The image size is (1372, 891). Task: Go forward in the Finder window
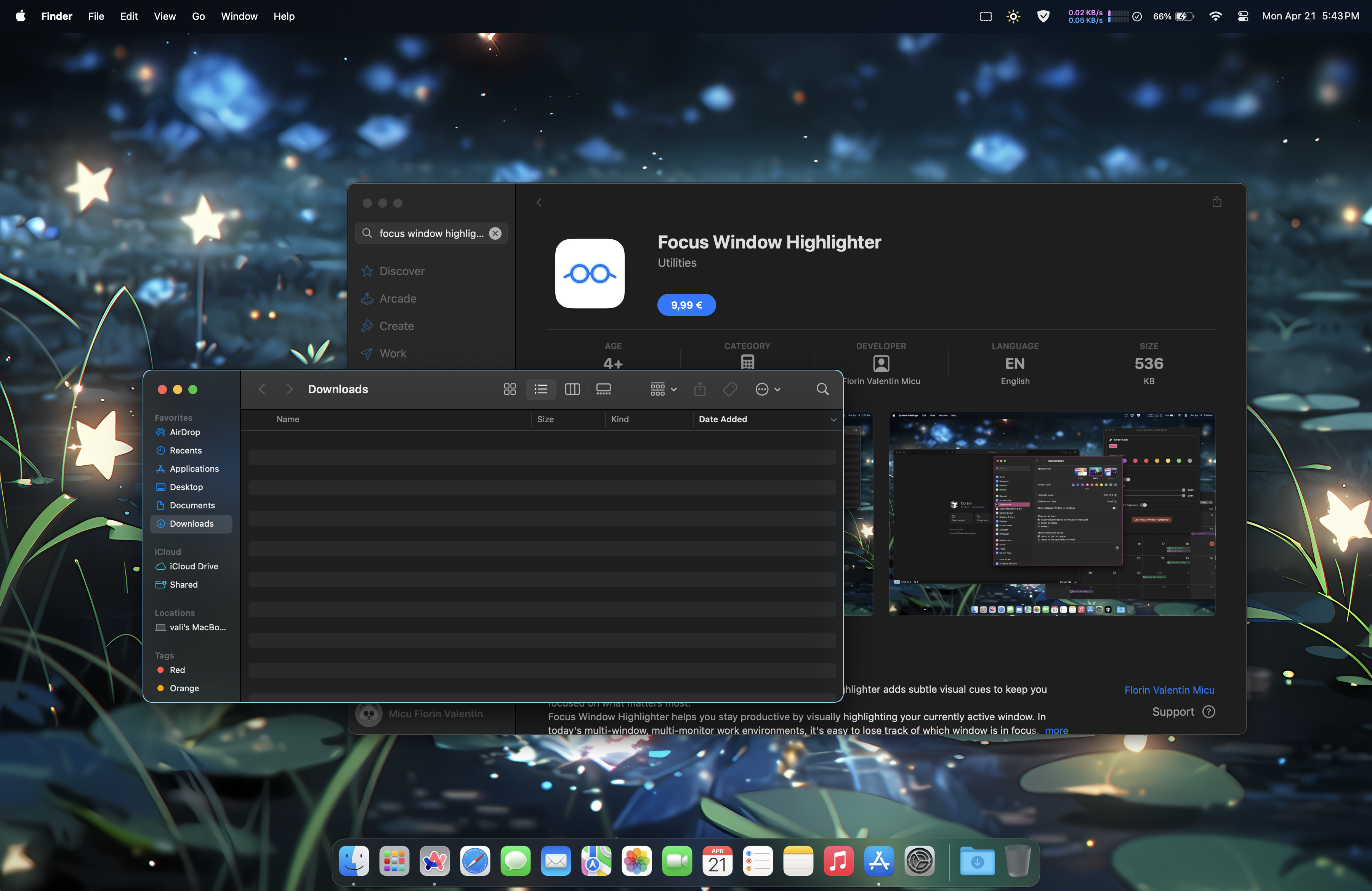[289, 389]
